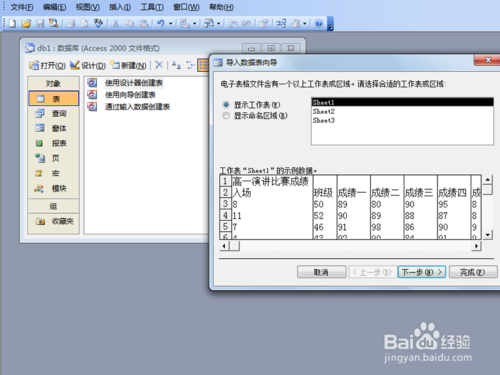The height and width of the screenshot is (375, 500).
Task: Select 收藏夹 in the groups panel
Action: [x=54, y=221]
